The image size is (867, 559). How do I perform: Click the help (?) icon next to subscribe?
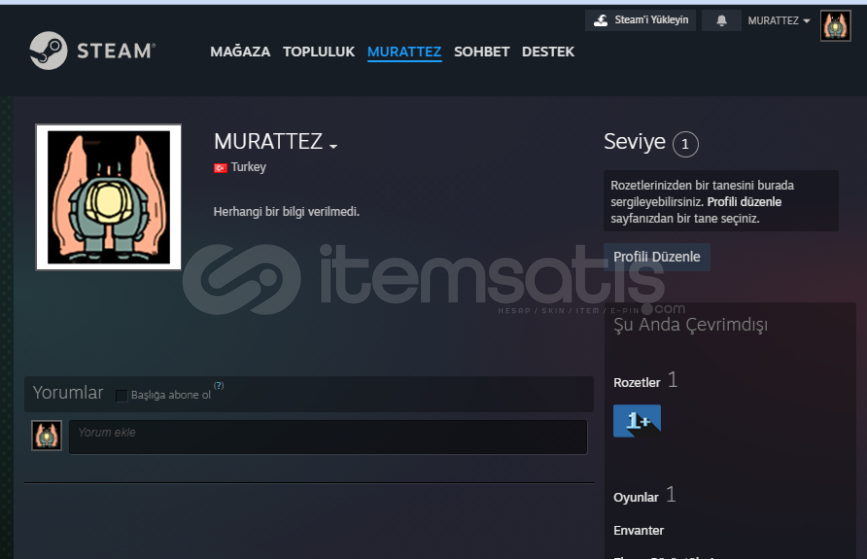(219, 385)
